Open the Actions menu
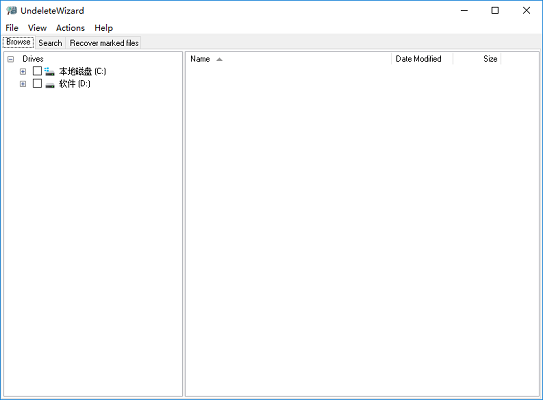The width and height of the screenshot is (543, 400). [x=70, y=28]
